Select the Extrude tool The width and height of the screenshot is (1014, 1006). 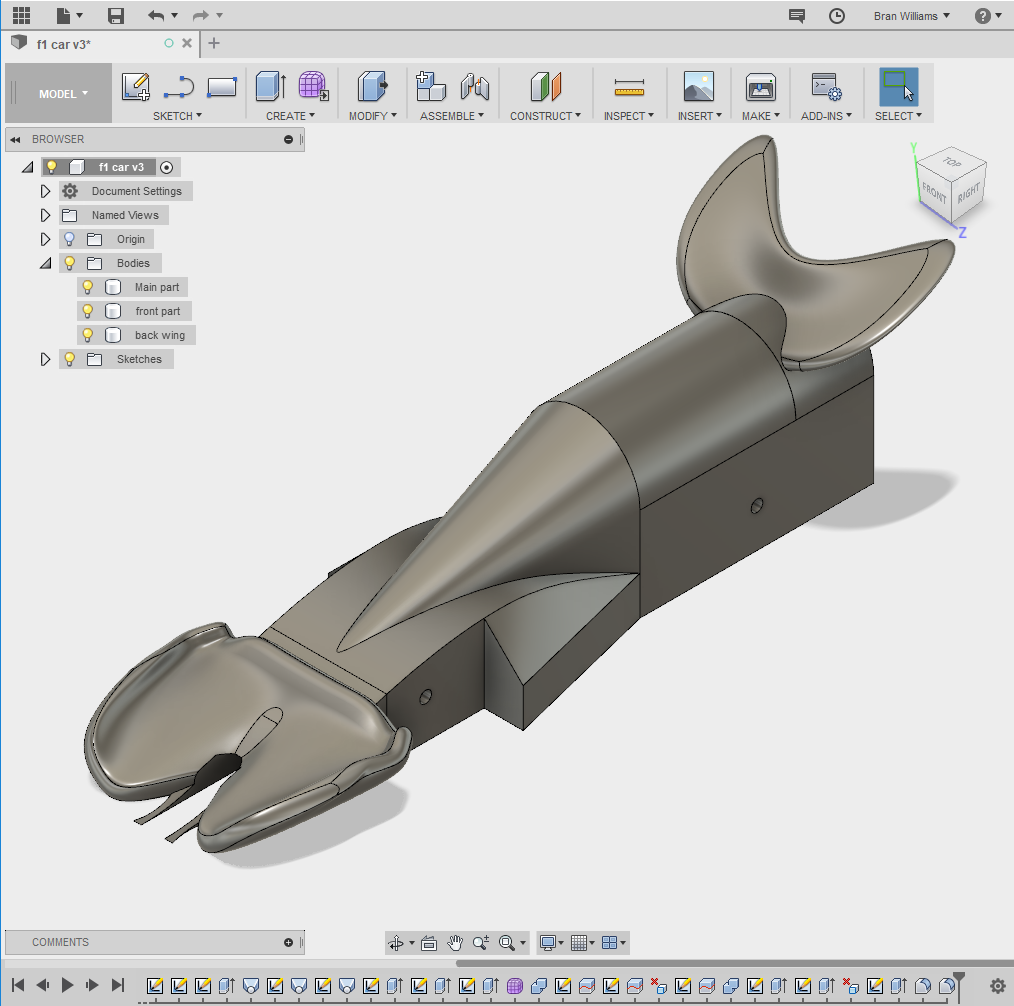coord(270,86)
